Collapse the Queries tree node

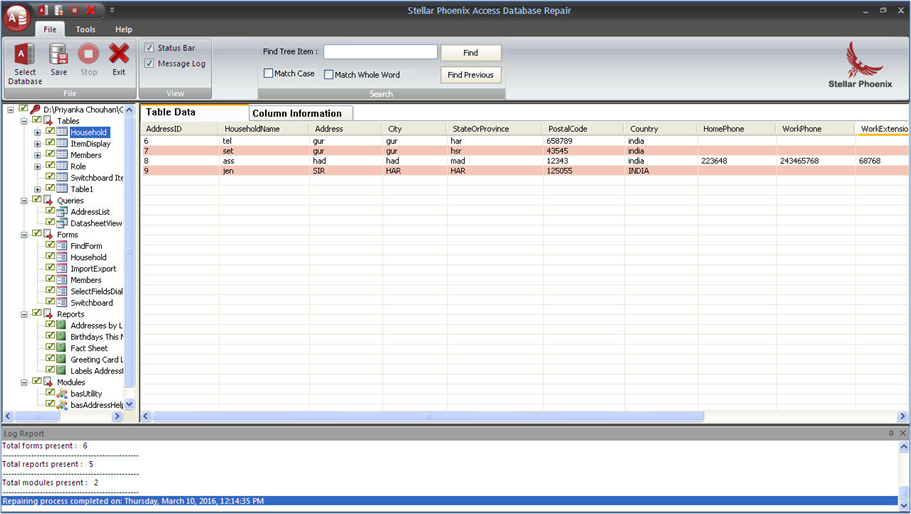(x=24, y=201)
